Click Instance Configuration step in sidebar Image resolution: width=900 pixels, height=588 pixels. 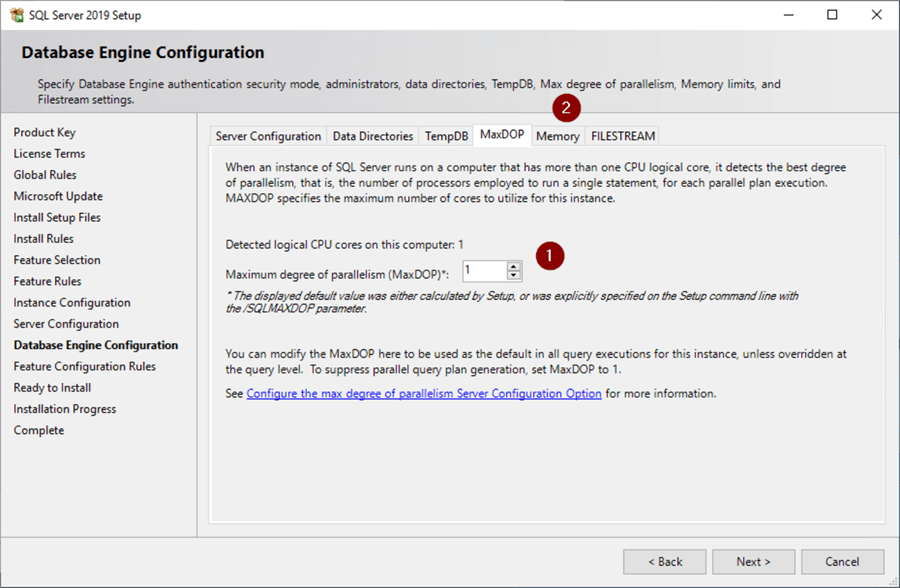pyautogui.click(x=72, y=303)
